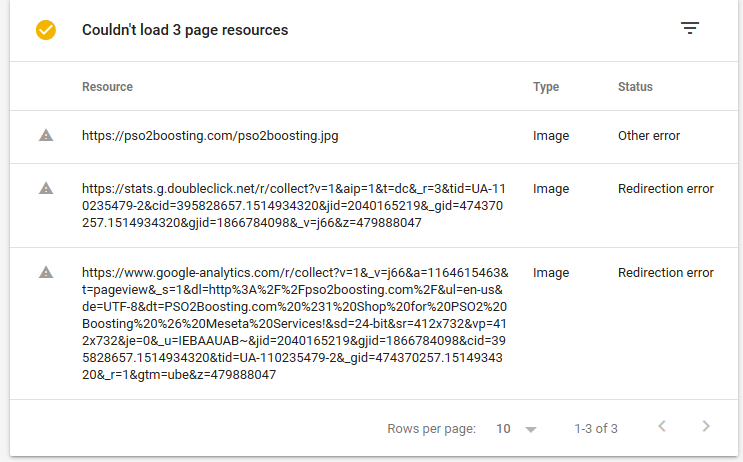
Task: Click warning icon beside pso2boosting.jpg resource
Action: coord(46,136)
